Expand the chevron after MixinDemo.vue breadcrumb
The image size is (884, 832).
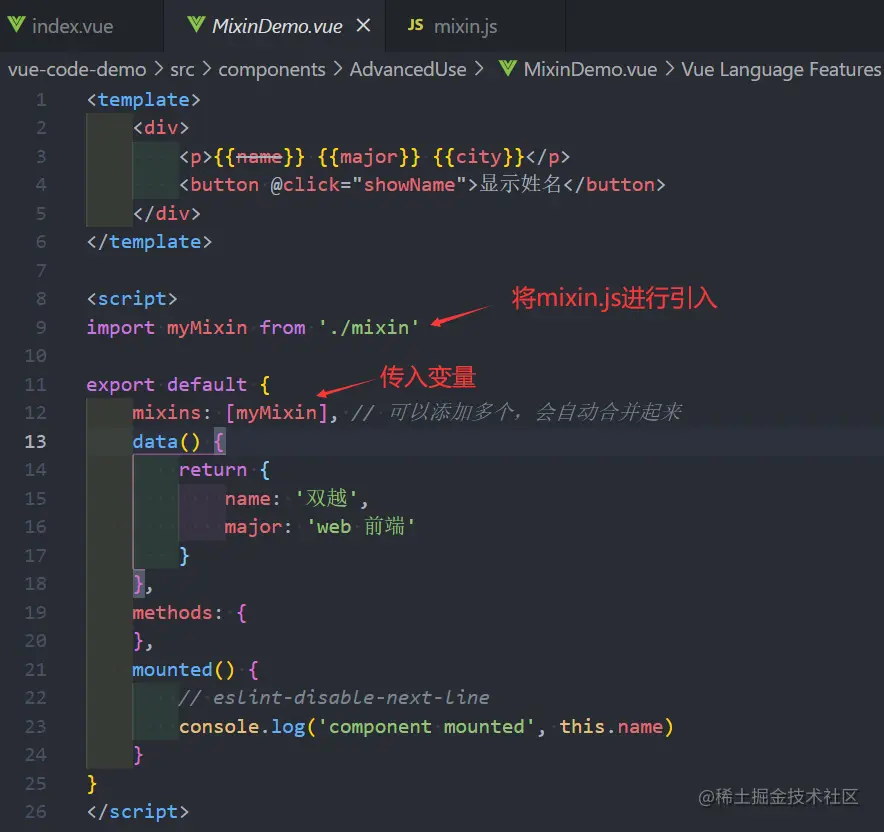click(669, 69)
